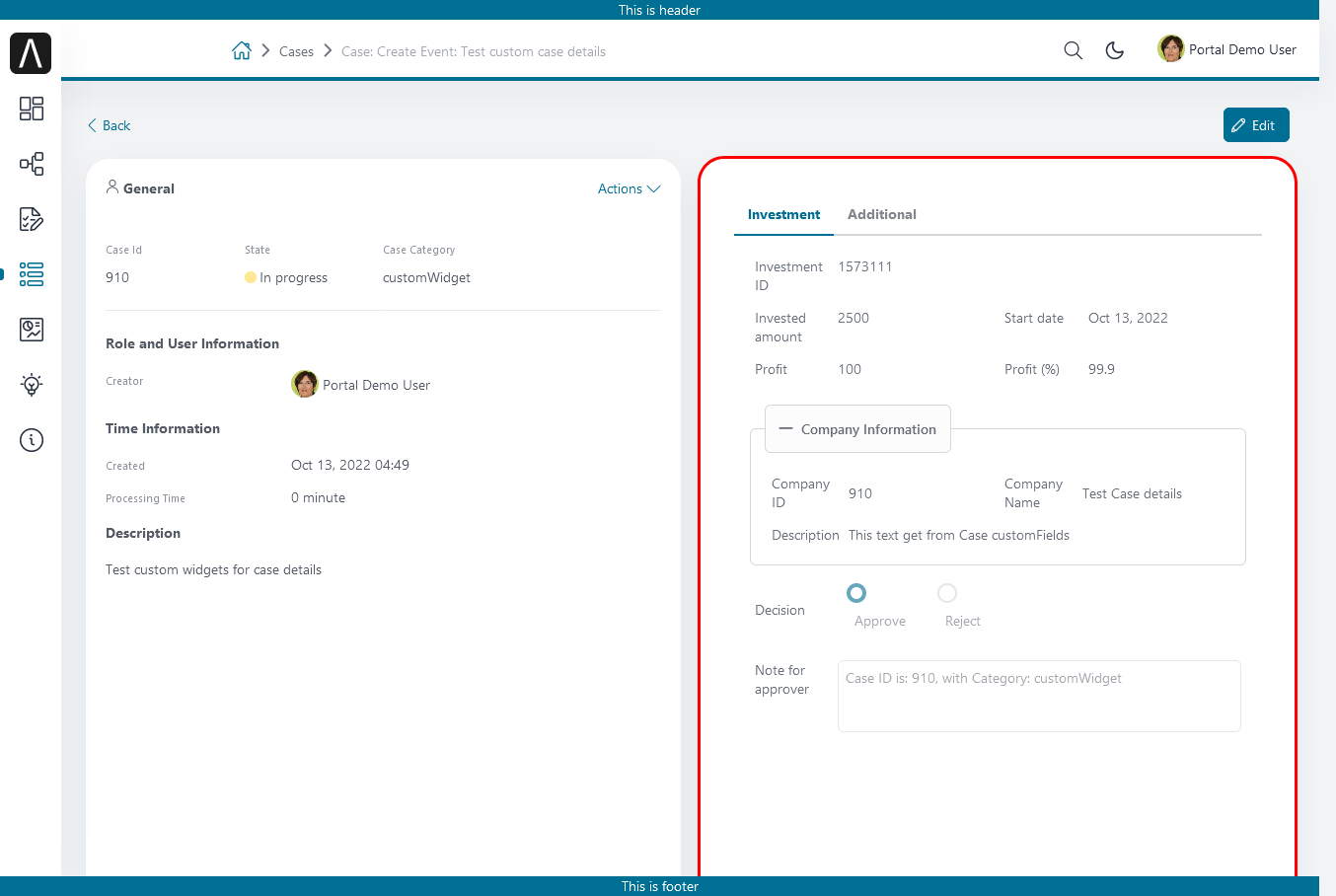The height and width of the screenshot is (896, 1336).
Task: Select the Reject radio button
Action: 947,593
